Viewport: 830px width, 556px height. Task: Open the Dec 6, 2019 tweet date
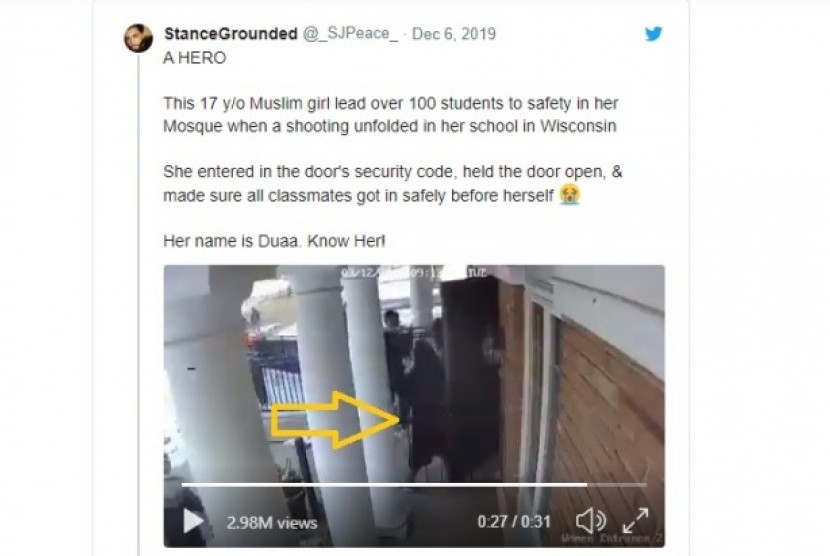(454, 33)
